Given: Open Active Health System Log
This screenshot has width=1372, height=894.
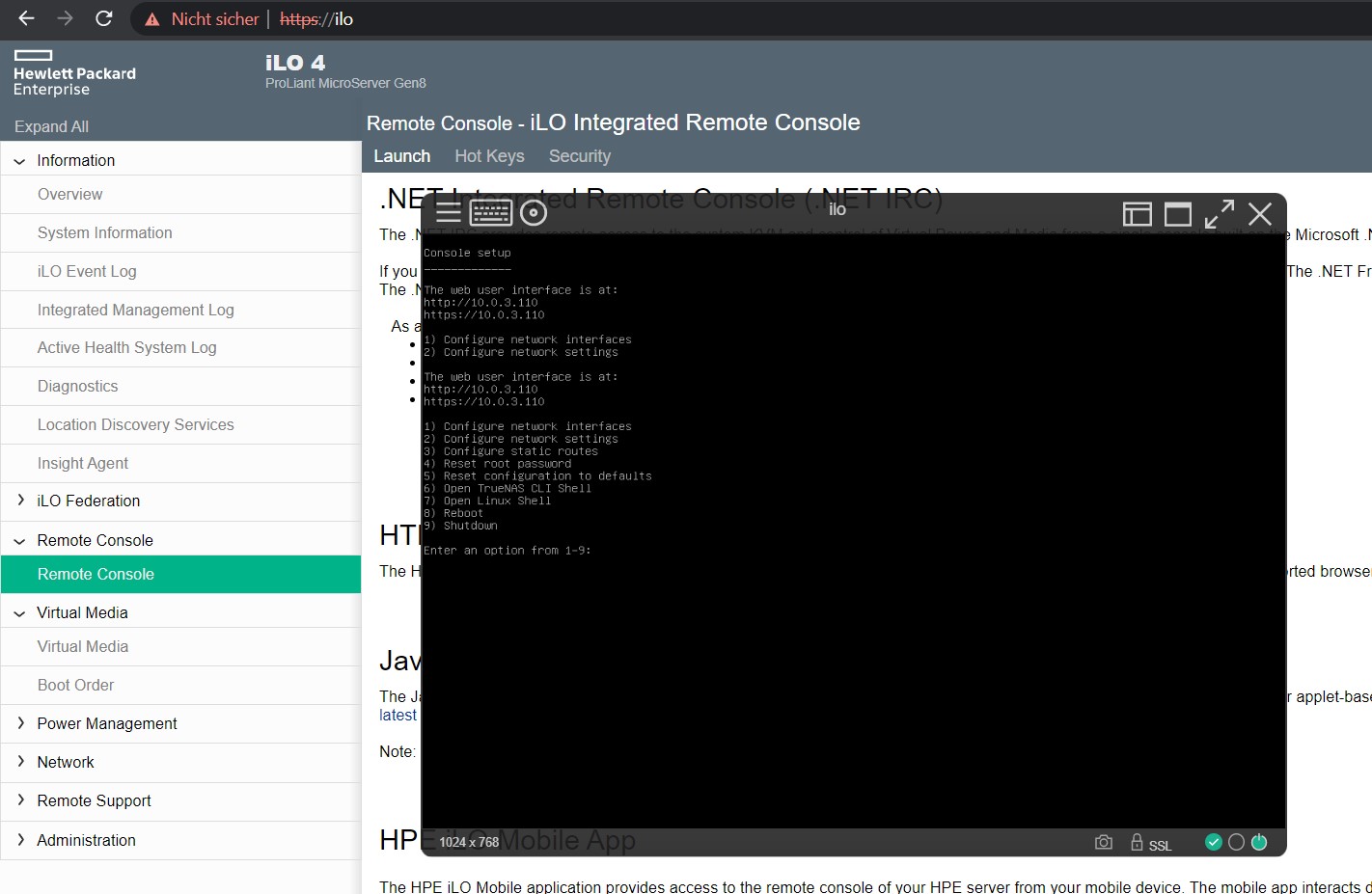Looking at the screenshot, I should click(180, 347).
